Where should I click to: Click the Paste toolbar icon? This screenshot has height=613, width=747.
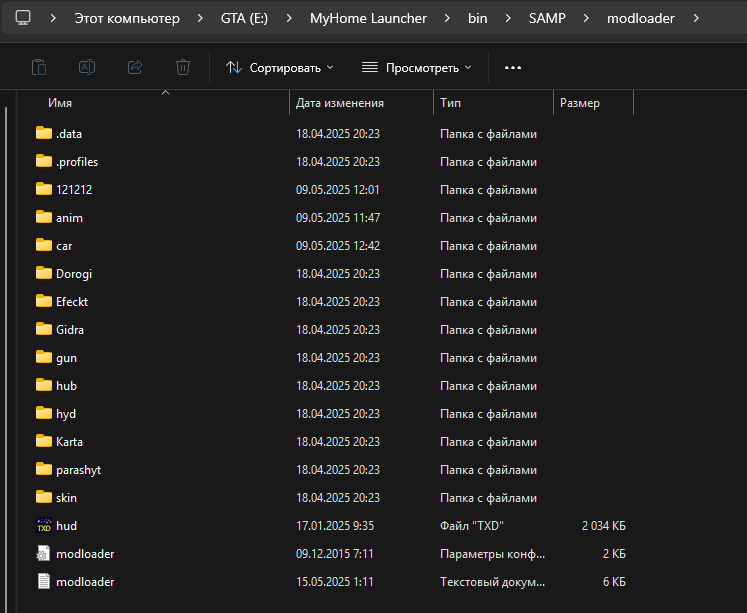[x=39, y=67]
